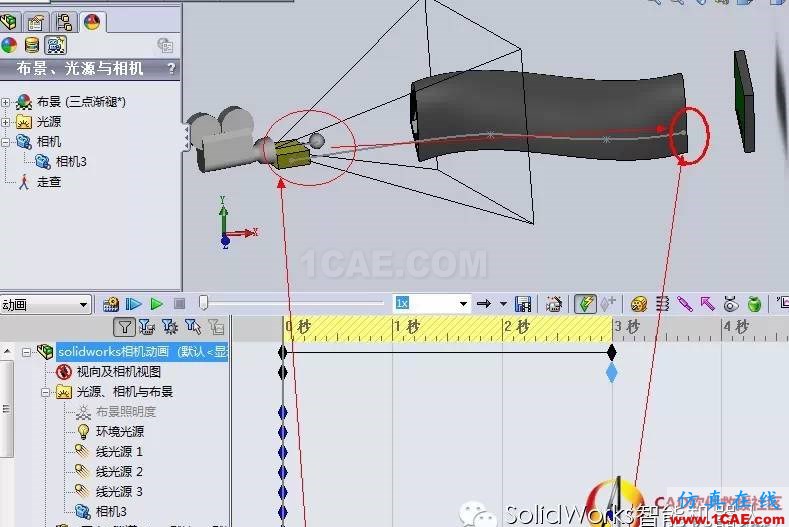Toggle the Filter Animated button
The image size is (789, 527).
[x=146, y=328]
